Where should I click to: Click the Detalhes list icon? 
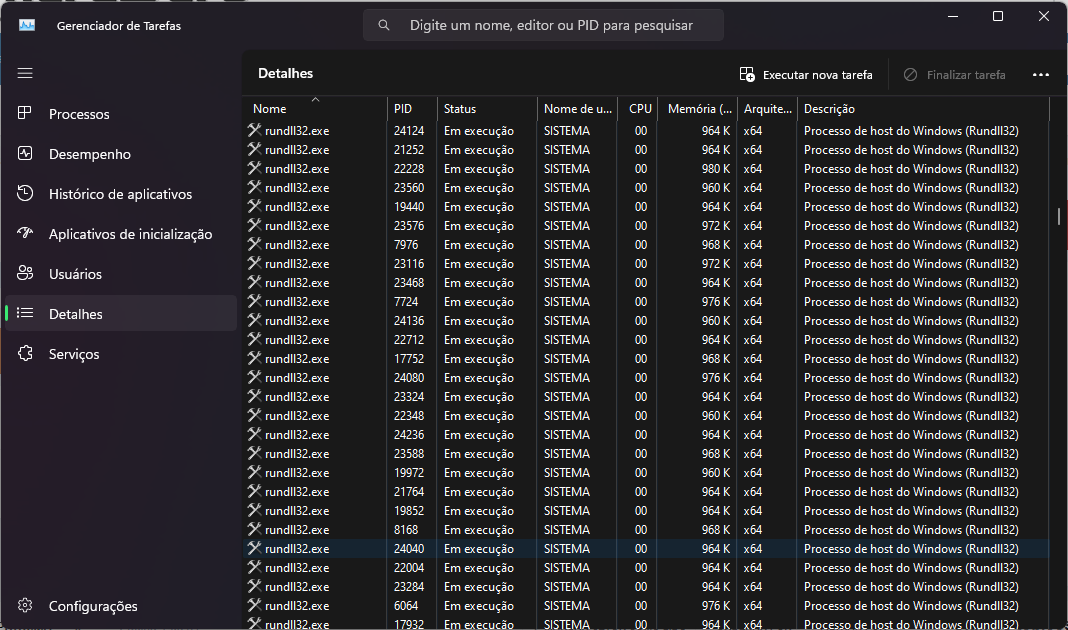click(x=25, y=313)
